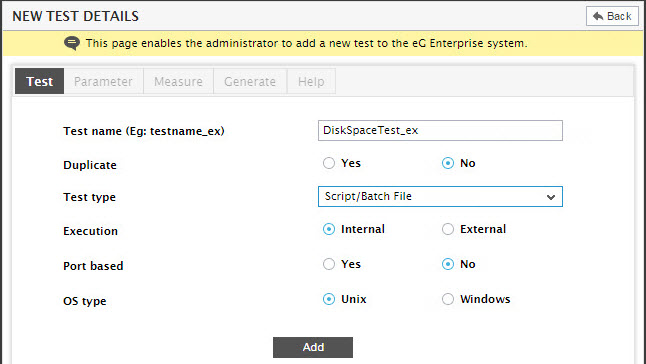This screenshot has width=646, height=364.
Task: Pick Unix as OS type
Action: pos(329,299)
